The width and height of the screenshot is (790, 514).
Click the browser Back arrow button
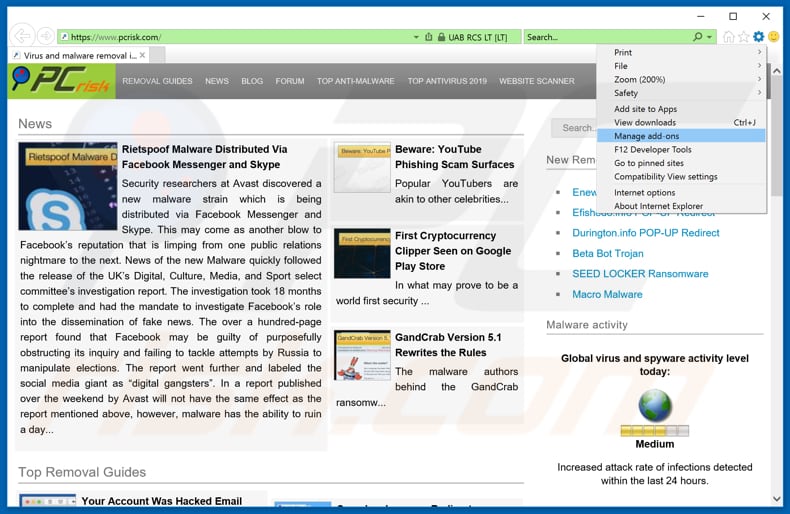pyautogui.click(x=22, y=37)
